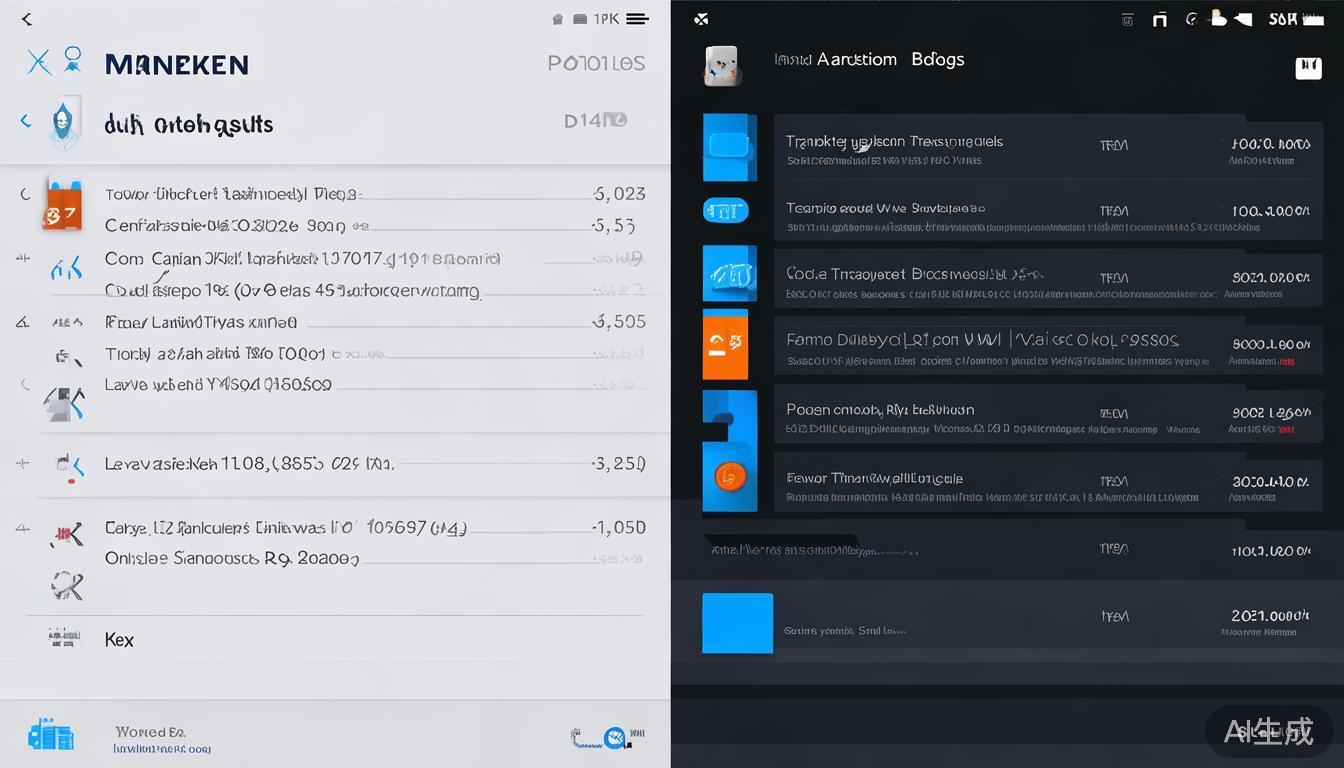Switch to the Bdogs tab

(937, 59)
